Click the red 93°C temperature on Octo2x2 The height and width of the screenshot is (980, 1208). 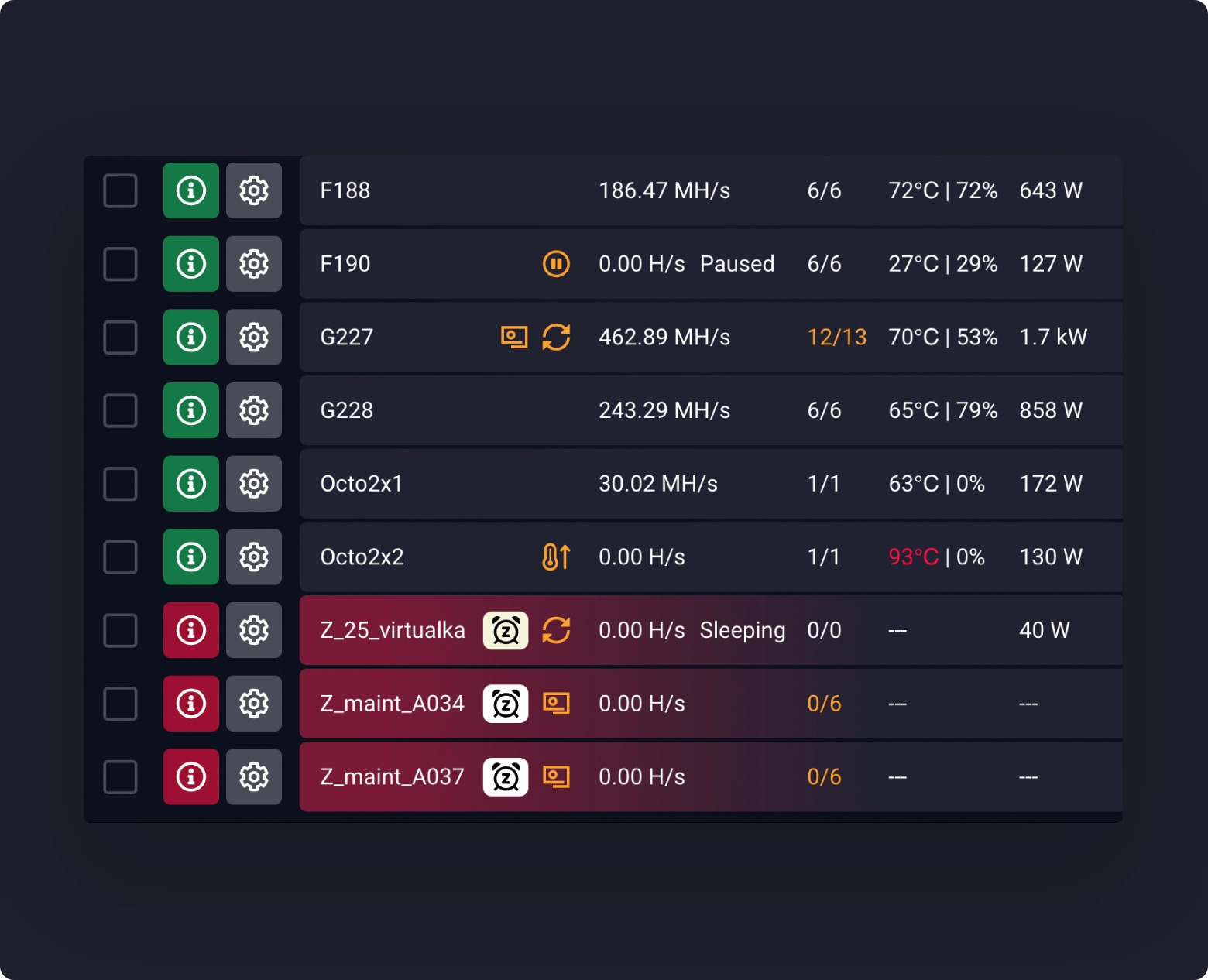tap(914, 557)
